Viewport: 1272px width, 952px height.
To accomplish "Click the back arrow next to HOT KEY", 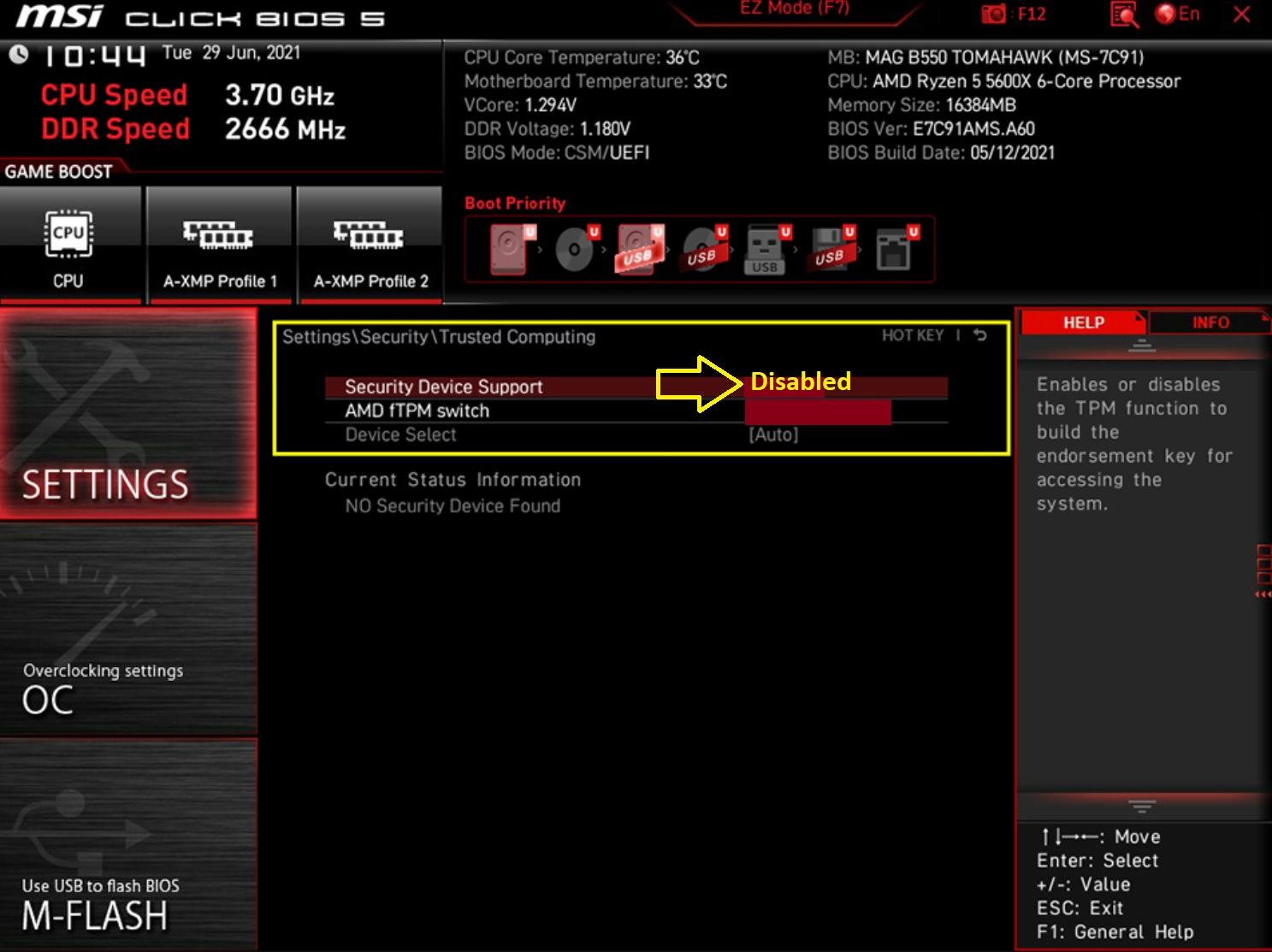I will (980, 335).
